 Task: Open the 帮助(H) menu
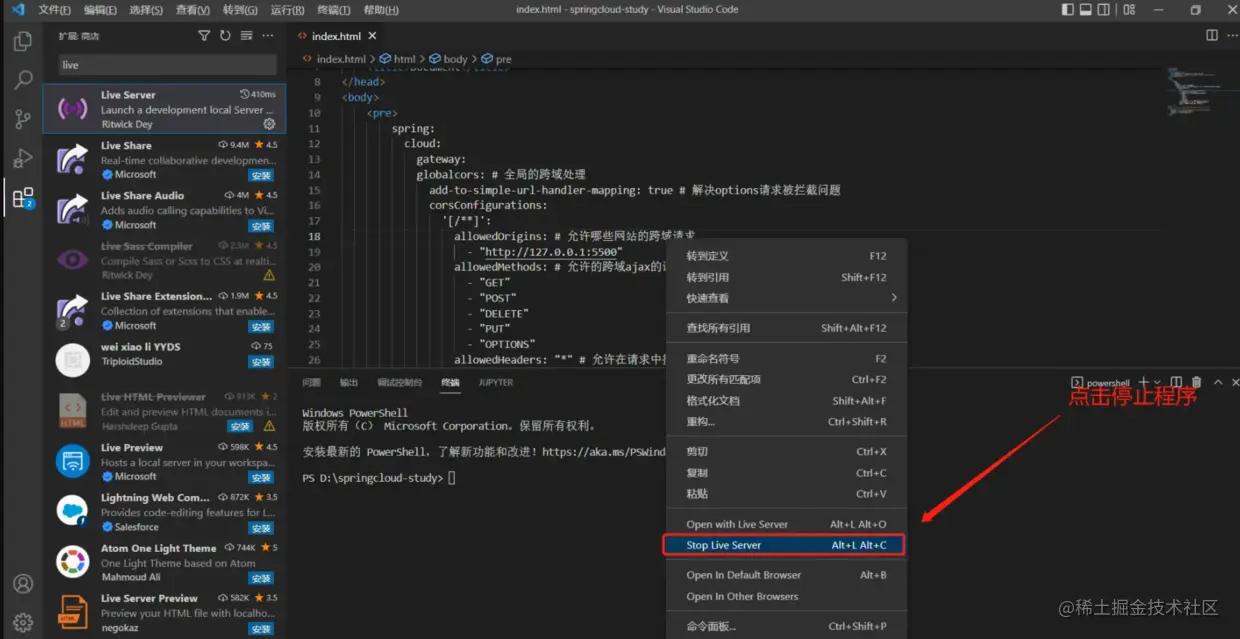(x=381, y=10)
